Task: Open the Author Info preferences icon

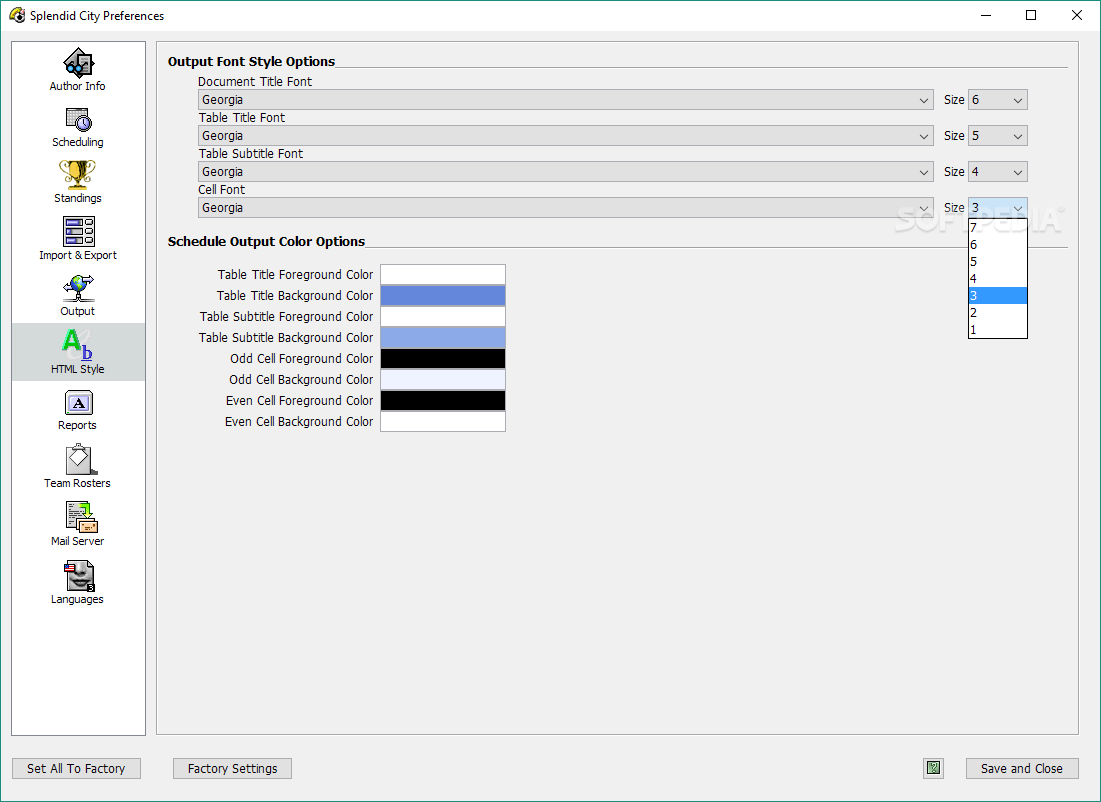Action: [x=78, y=63]
